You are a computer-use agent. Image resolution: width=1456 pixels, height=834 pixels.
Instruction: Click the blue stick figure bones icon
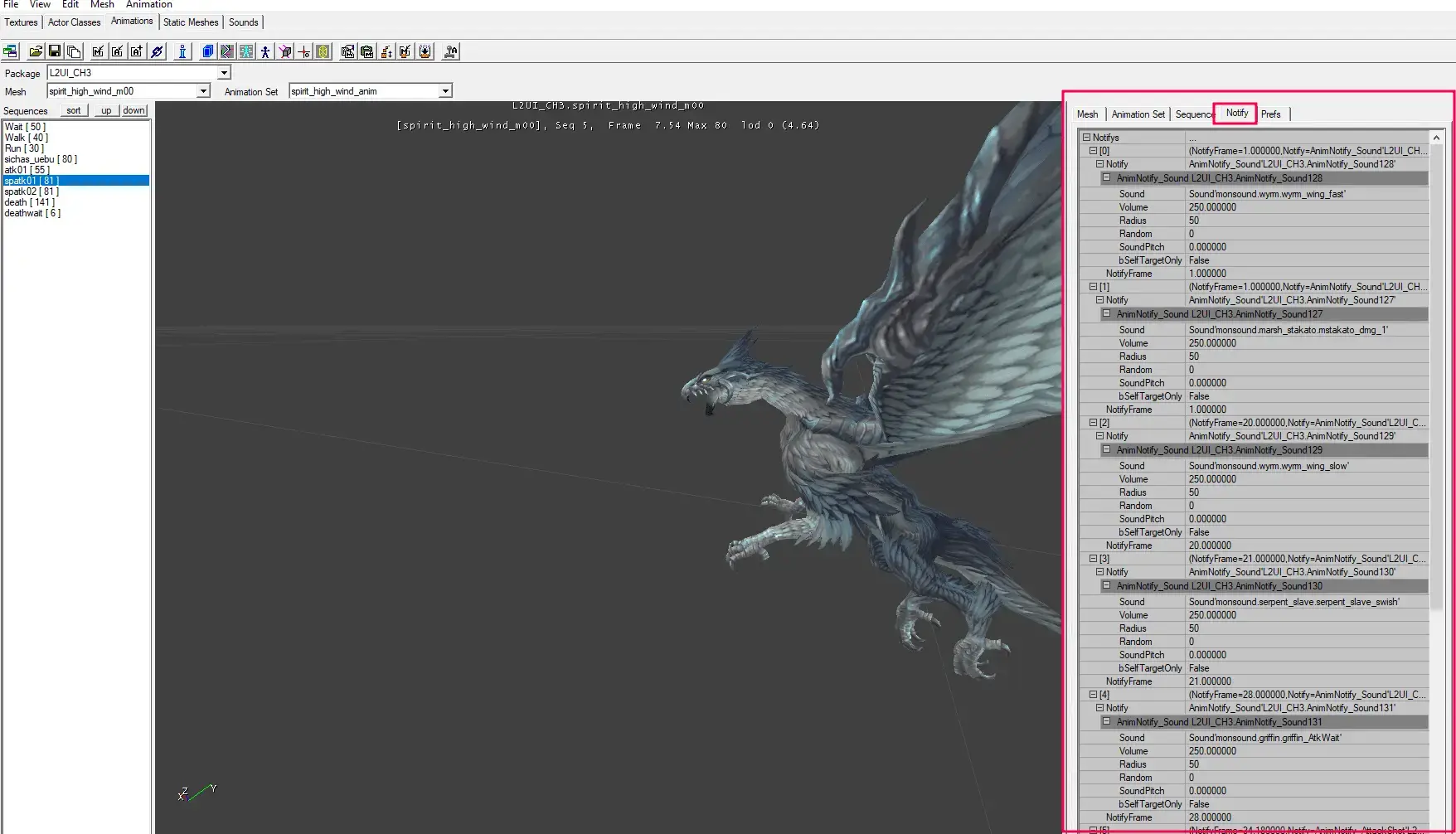coord(265,51)
